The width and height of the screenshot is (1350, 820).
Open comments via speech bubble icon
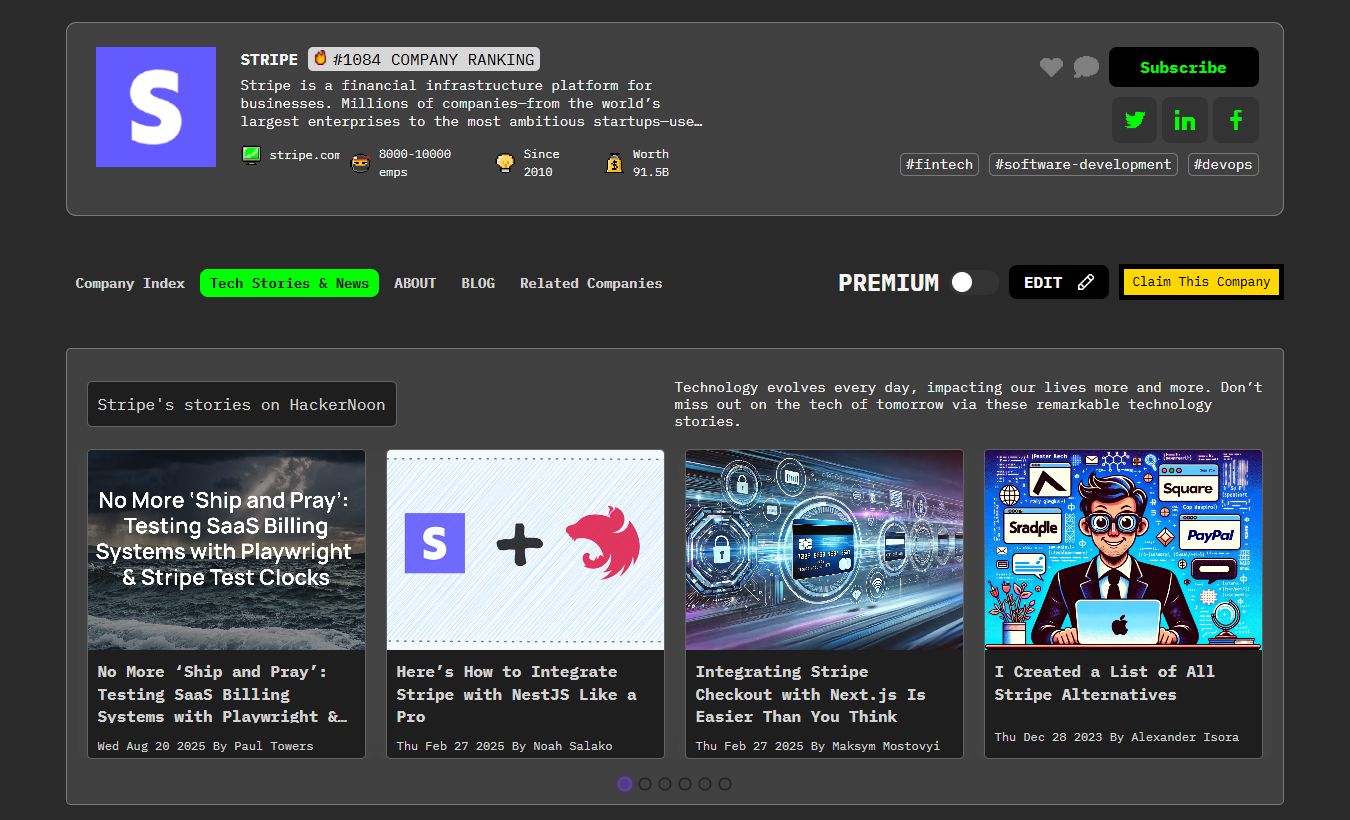(x=1086, y=67)
